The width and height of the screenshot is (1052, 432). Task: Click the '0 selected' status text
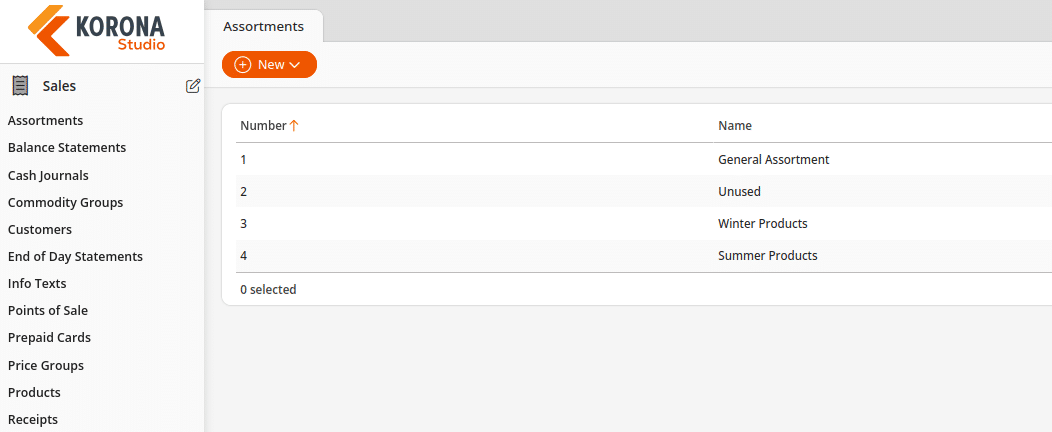268,290
